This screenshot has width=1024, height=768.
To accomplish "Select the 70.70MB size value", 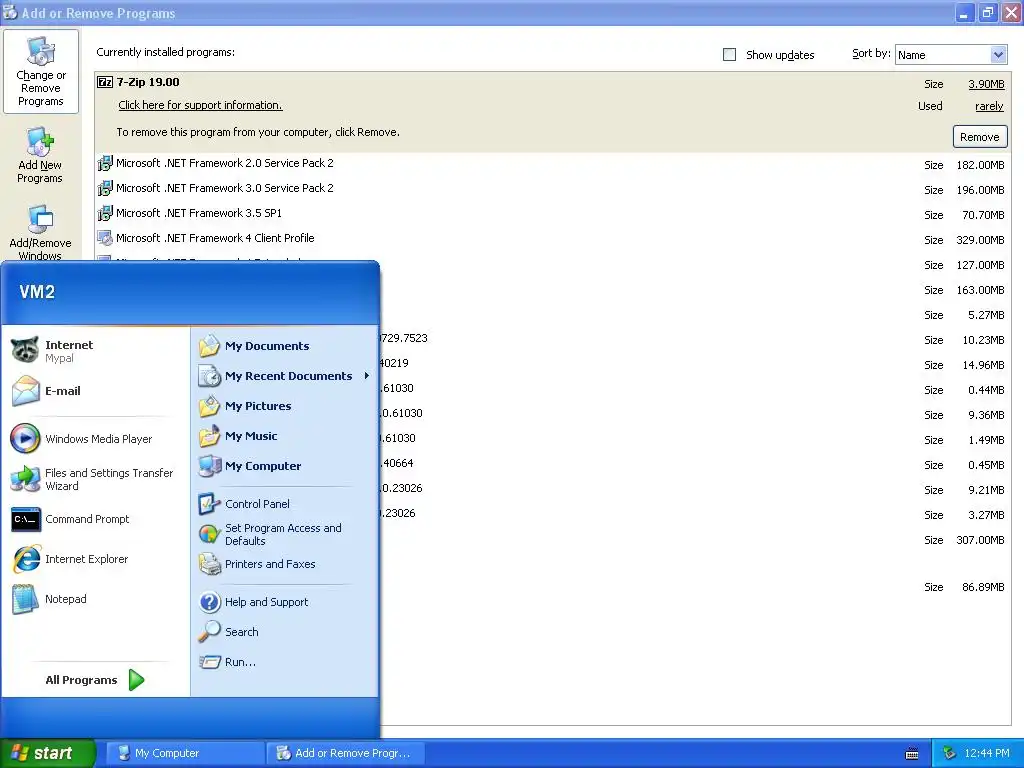I will [983, 215].
